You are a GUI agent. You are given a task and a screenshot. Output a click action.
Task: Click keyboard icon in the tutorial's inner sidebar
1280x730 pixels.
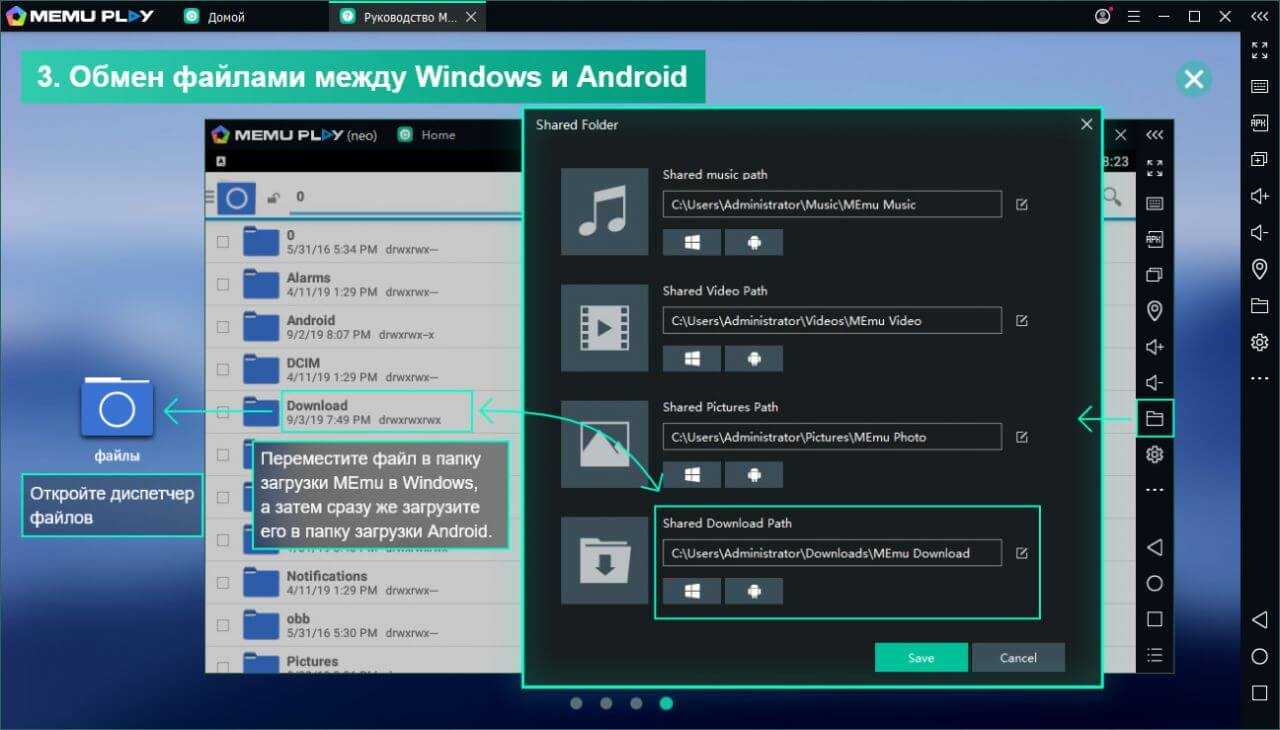tap(1154, 203)
